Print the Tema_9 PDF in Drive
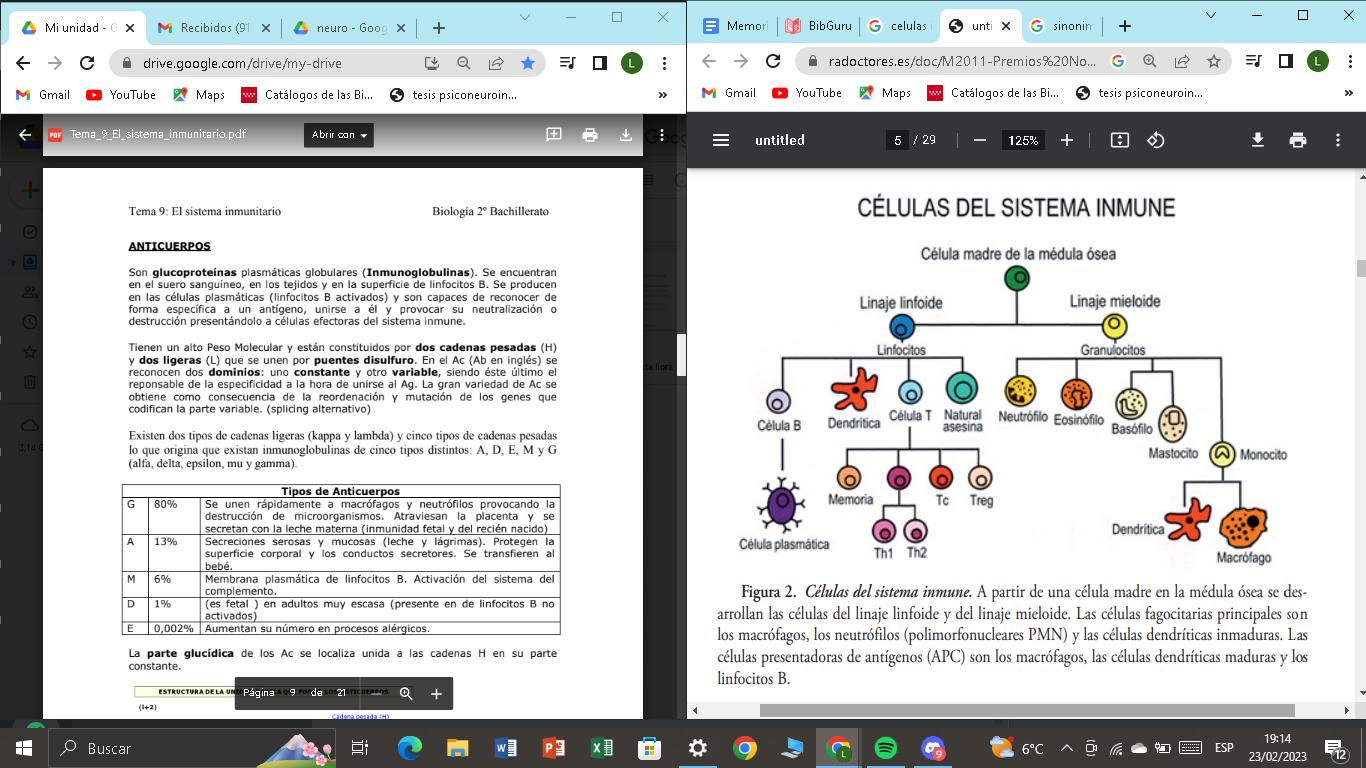This screenshot has width=1366, height=768. coord(590,135)
